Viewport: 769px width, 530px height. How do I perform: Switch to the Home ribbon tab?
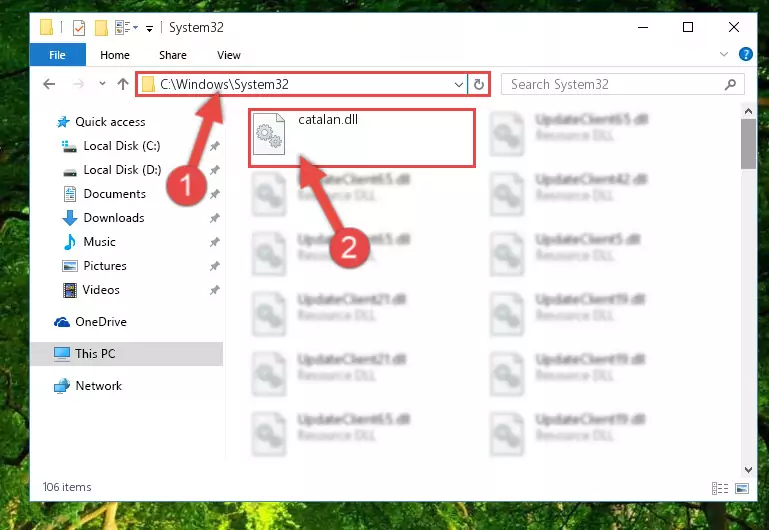pyautogui.click(x=115, y=55)
